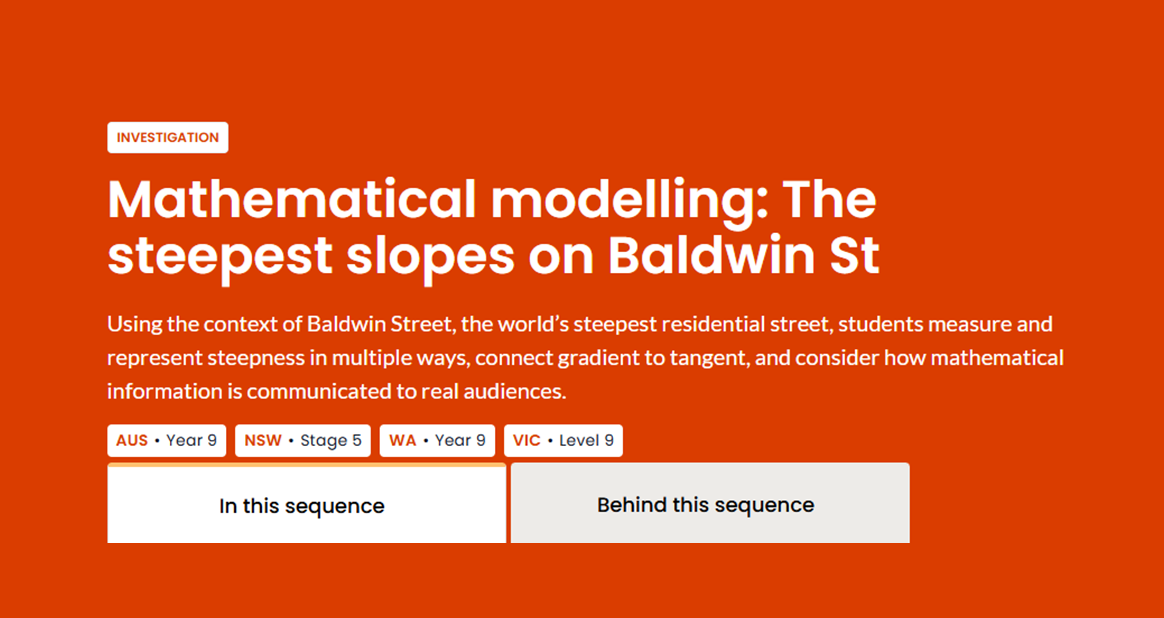Click the orange WA label text
The height and width of the screenshot is (618, 1164).
(402, 440)
